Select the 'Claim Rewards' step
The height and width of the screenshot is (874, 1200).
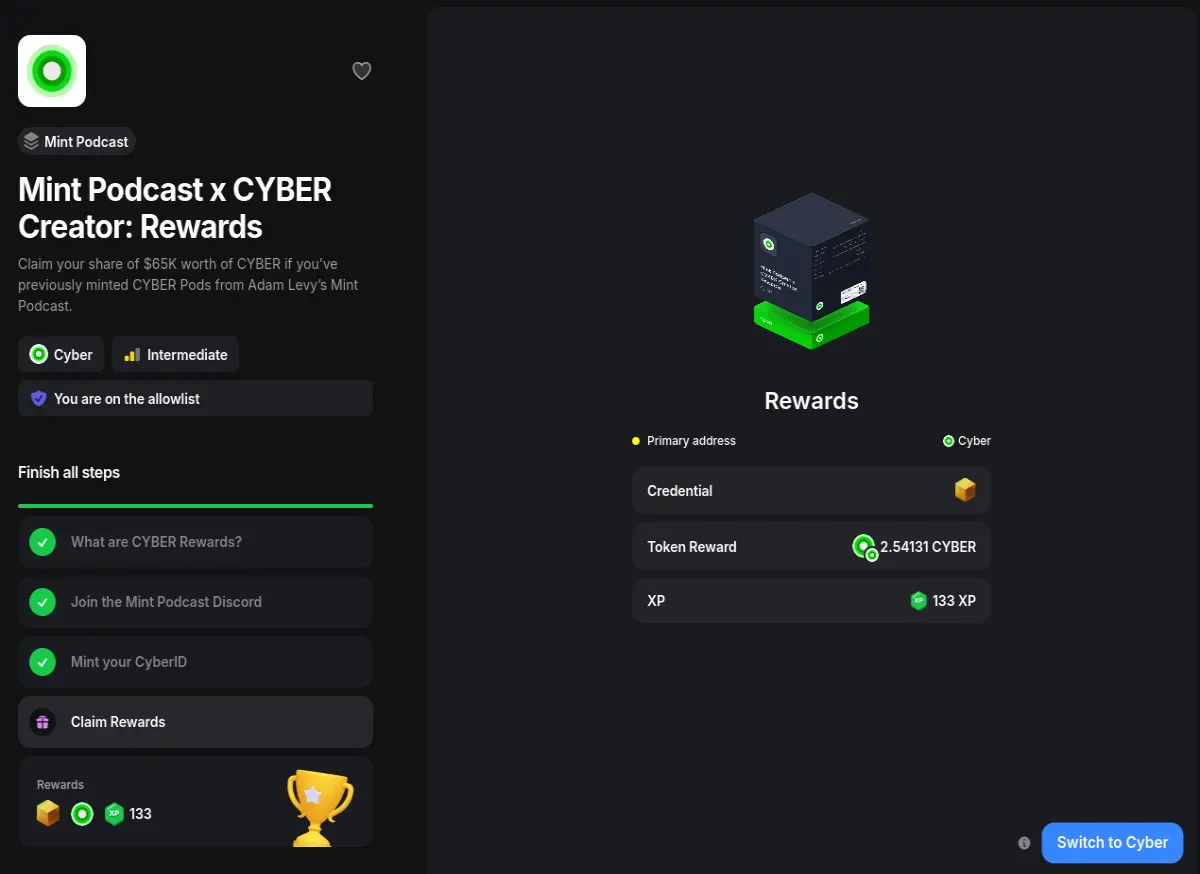click(x=195, y=722)
